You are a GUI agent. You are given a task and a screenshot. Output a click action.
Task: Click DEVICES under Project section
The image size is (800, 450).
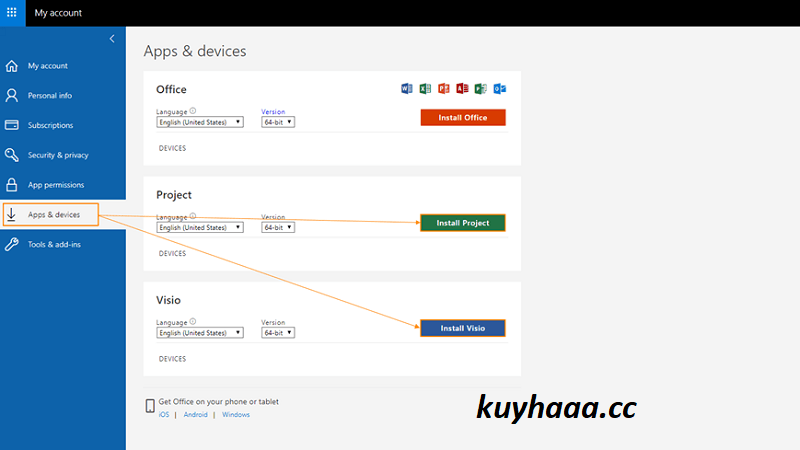[x=172, y=254]
